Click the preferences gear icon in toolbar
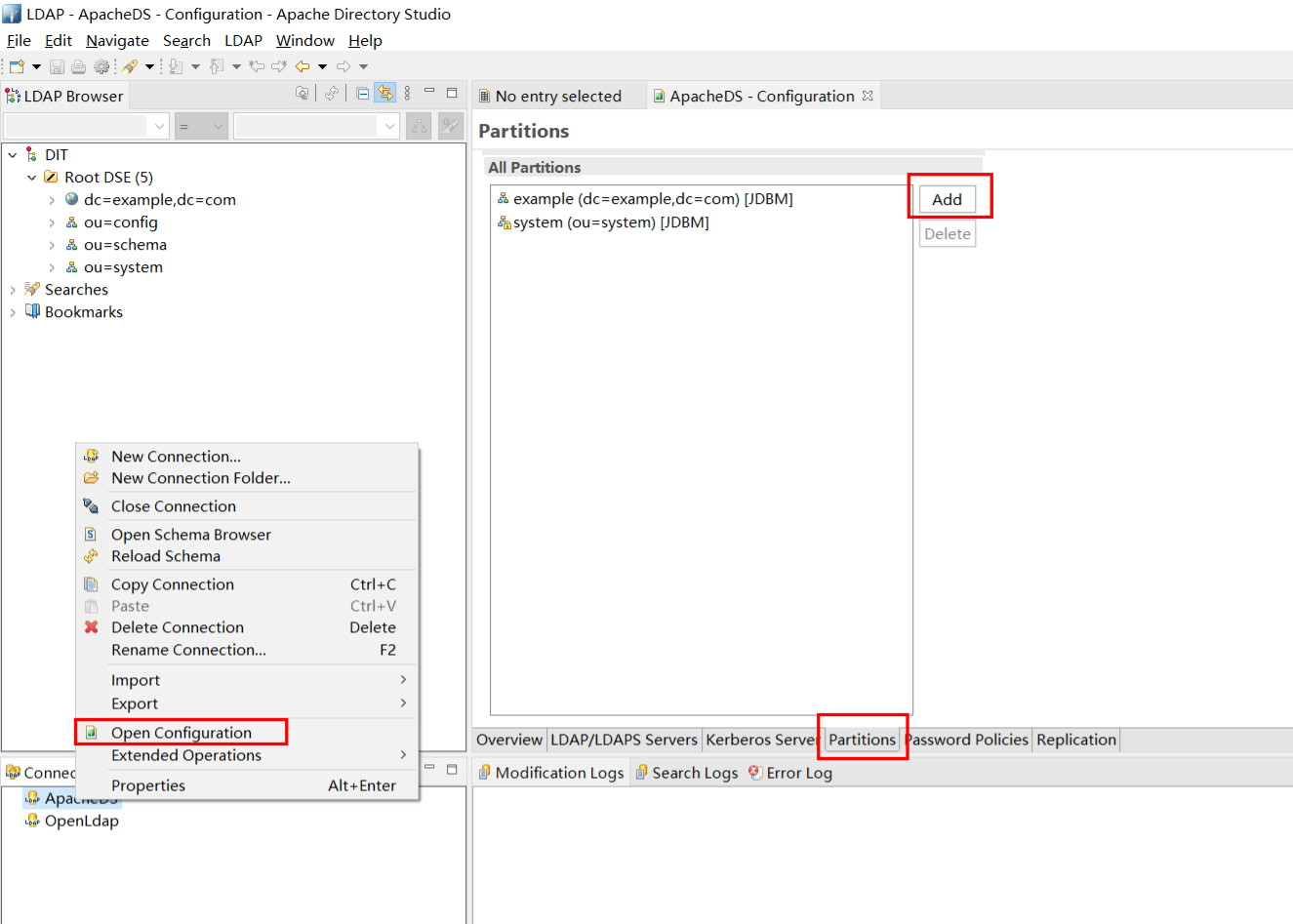The height and width of the screenshot is (924, 1293). 101,66
